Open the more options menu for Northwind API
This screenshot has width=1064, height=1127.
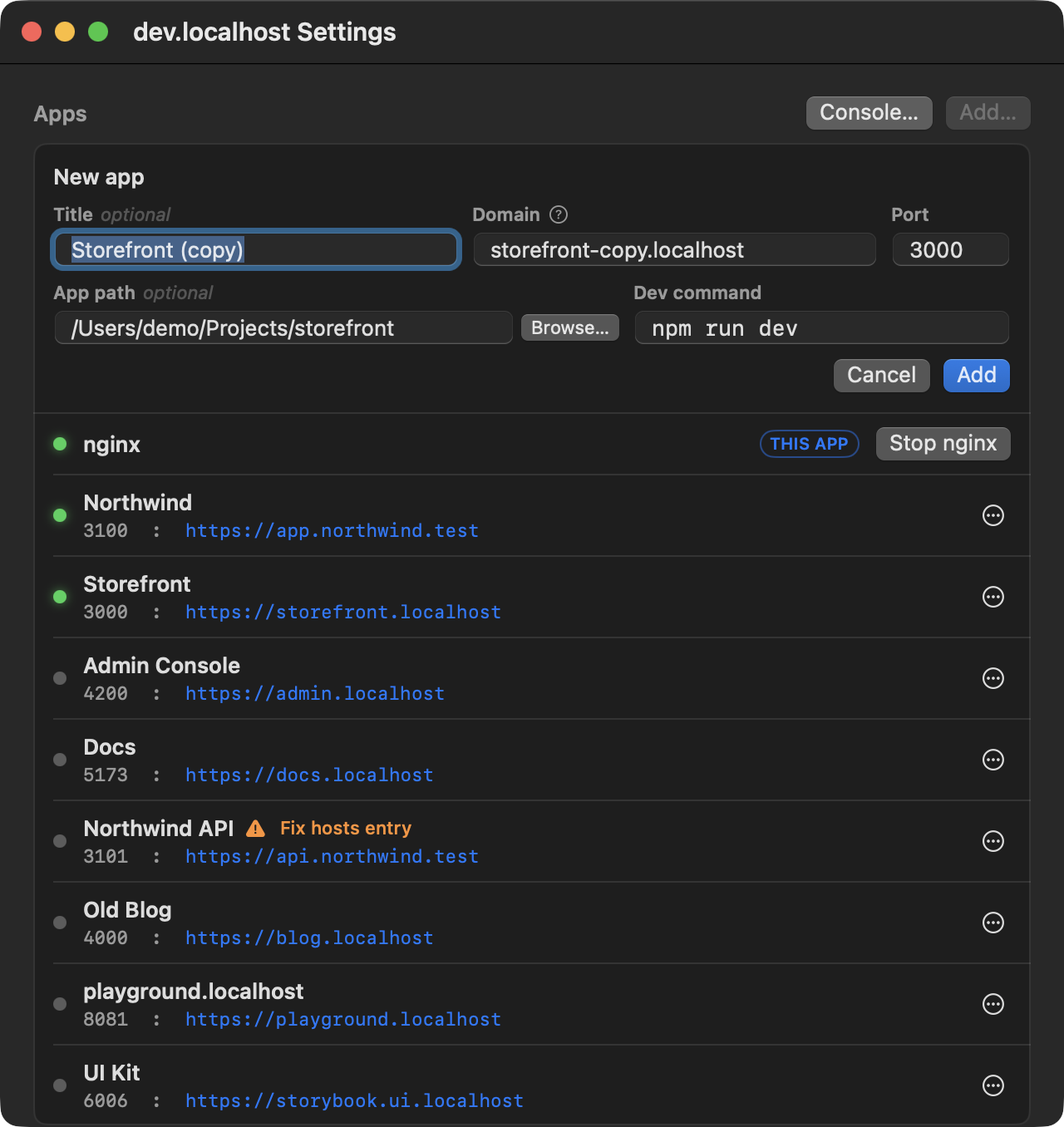pos(993,841)
